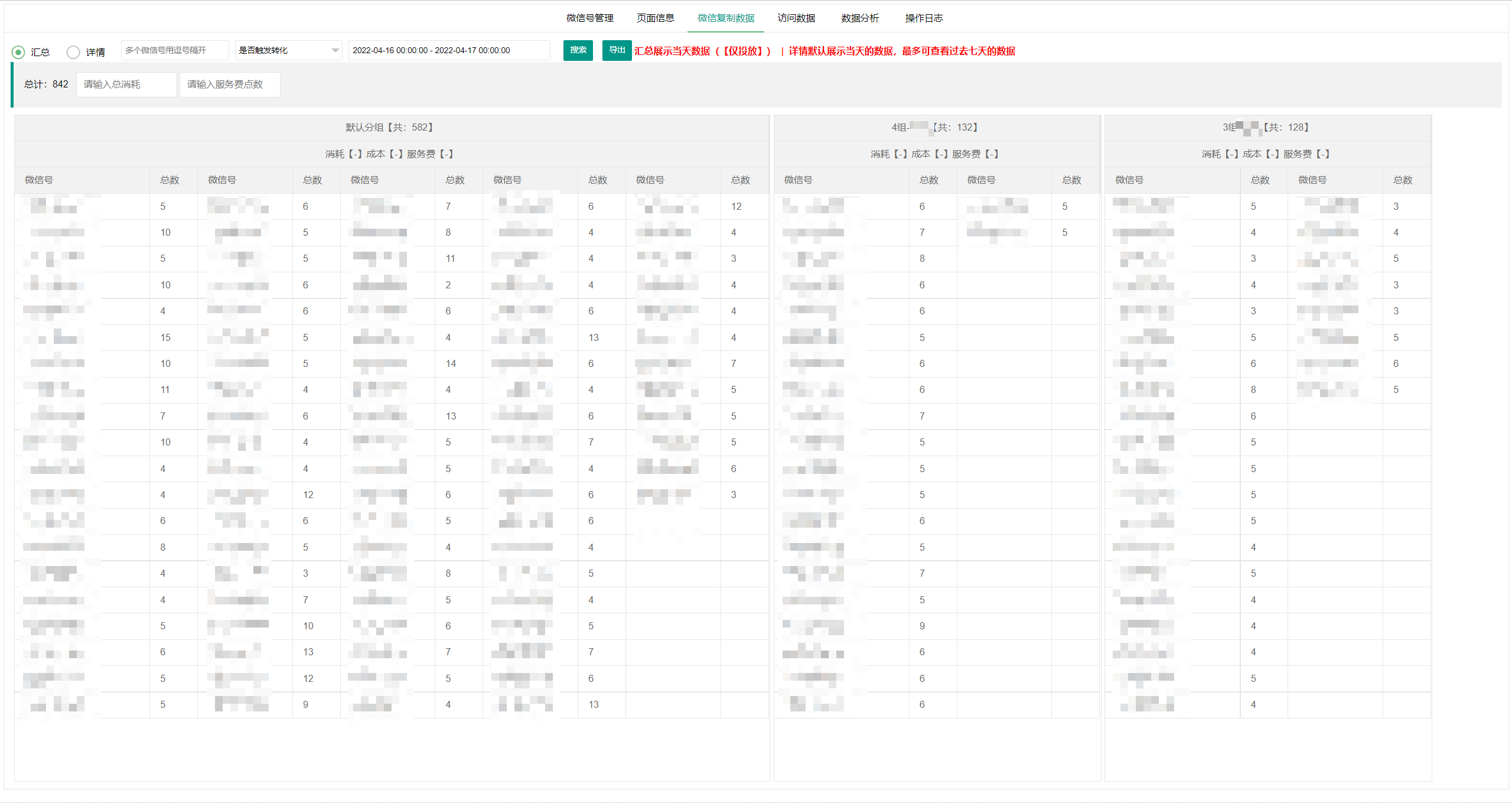This screenshot has height=803, width=1512.
Task: Open the date range picker field
Action: [449, 50]
